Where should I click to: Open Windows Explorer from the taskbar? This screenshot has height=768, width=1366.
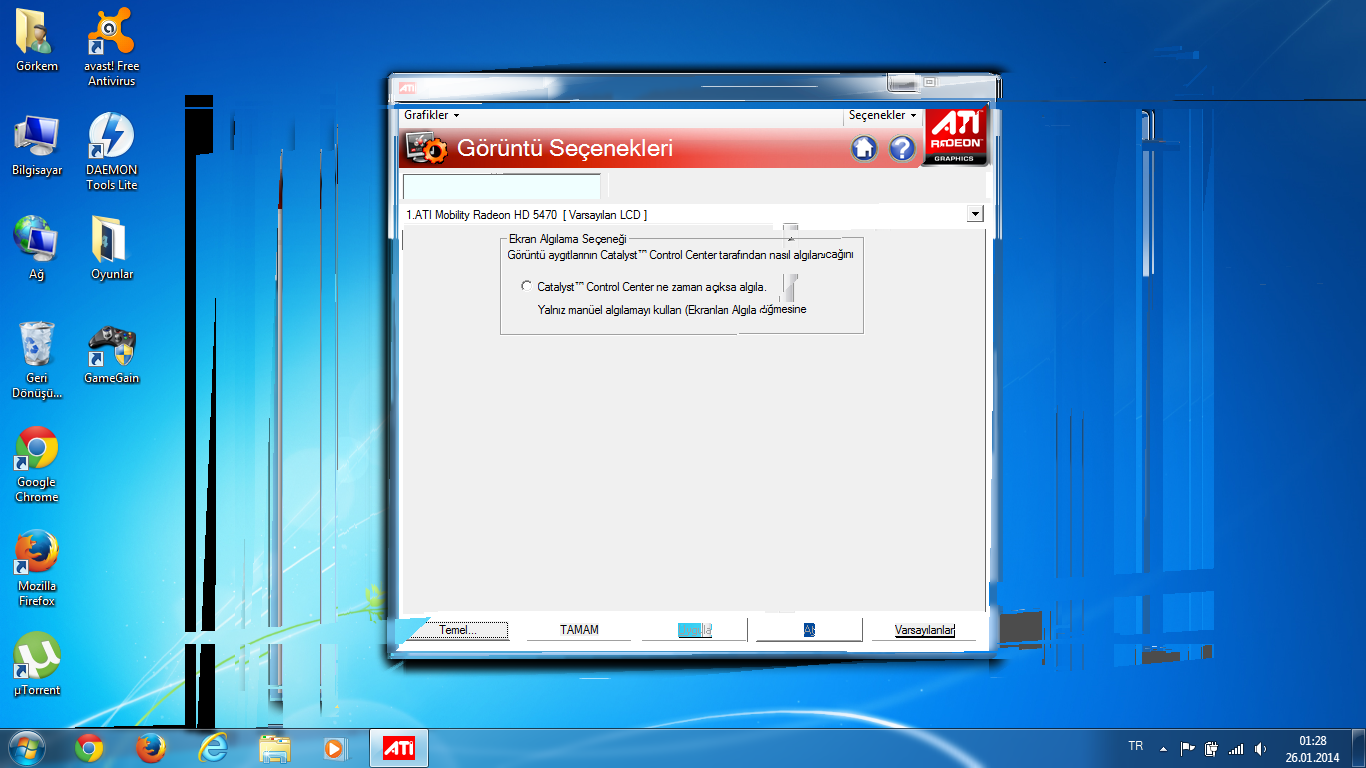(x=274, y=747)
